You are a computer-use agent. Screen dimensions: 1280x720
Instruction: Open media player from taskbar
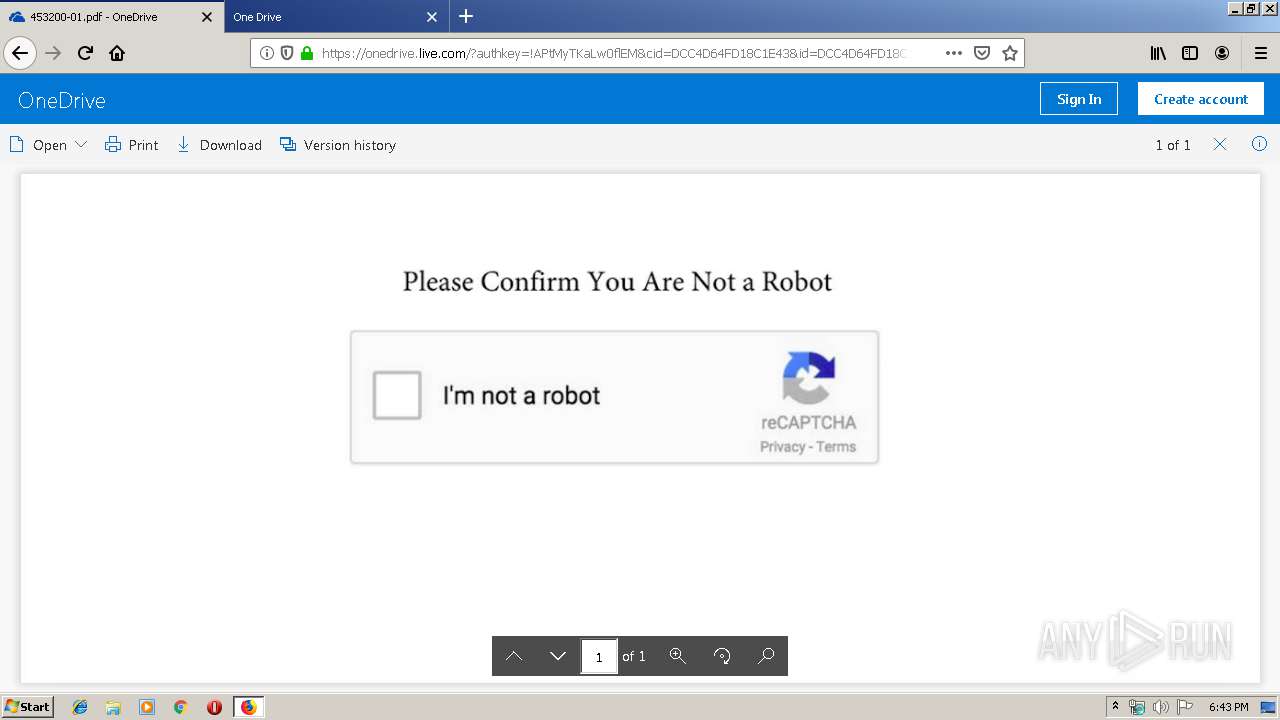[x=147, y=707]
